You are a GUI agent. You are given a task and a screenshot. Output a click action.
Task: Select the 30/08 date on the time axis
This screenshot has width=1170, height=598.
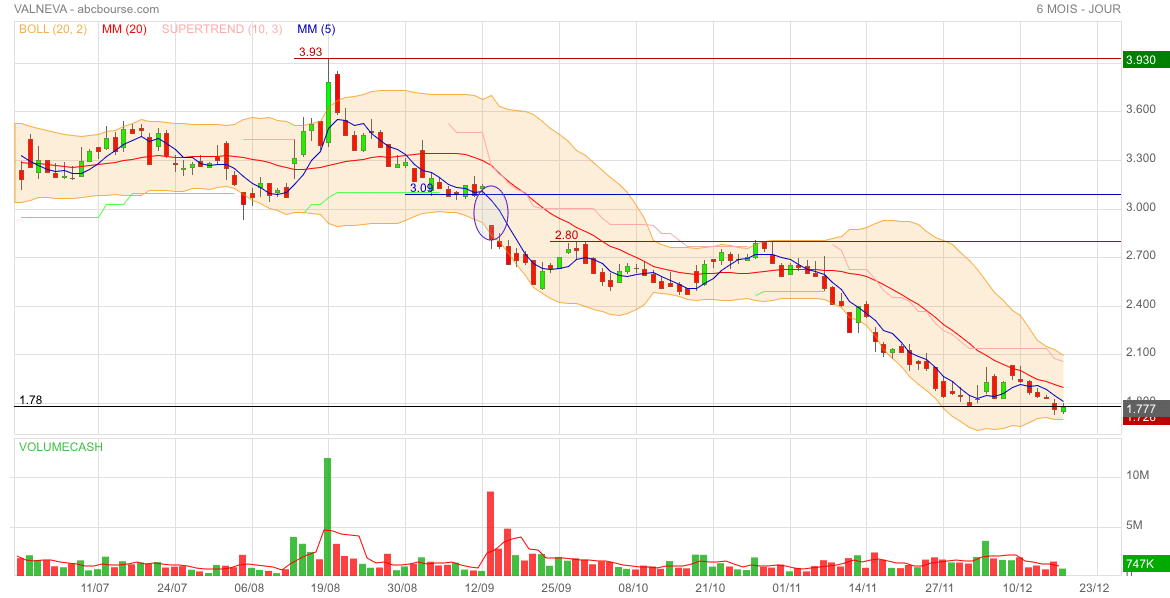(x=403, y=588)
